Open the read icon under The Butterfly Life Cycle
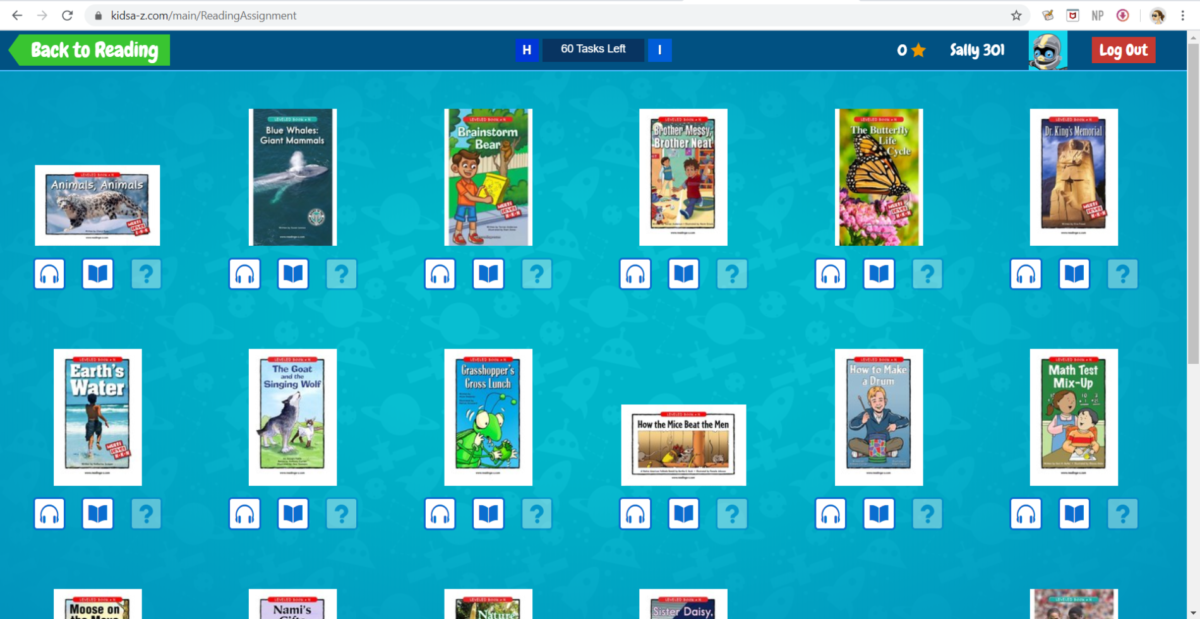 point(878,273)
